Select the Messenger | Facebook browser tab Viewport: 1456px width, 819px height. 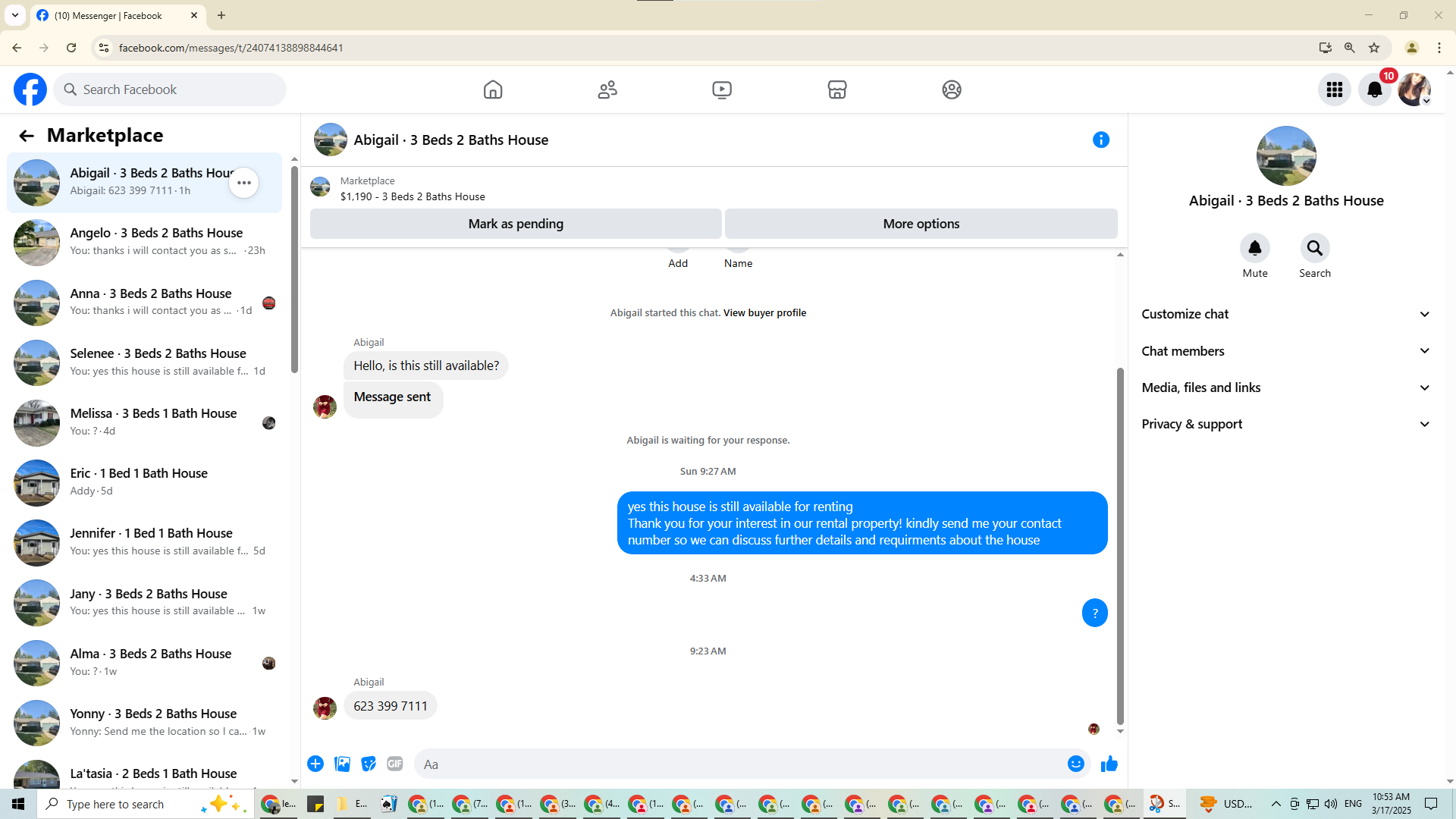click(118, 15)
